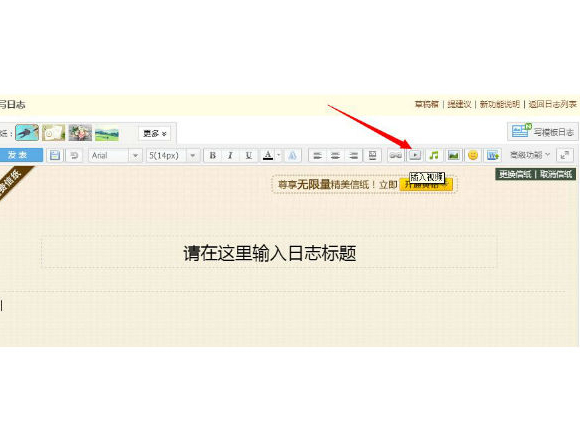Open the 高级功能 advanced features menu

pyautogui.click(x=530, y=155)
